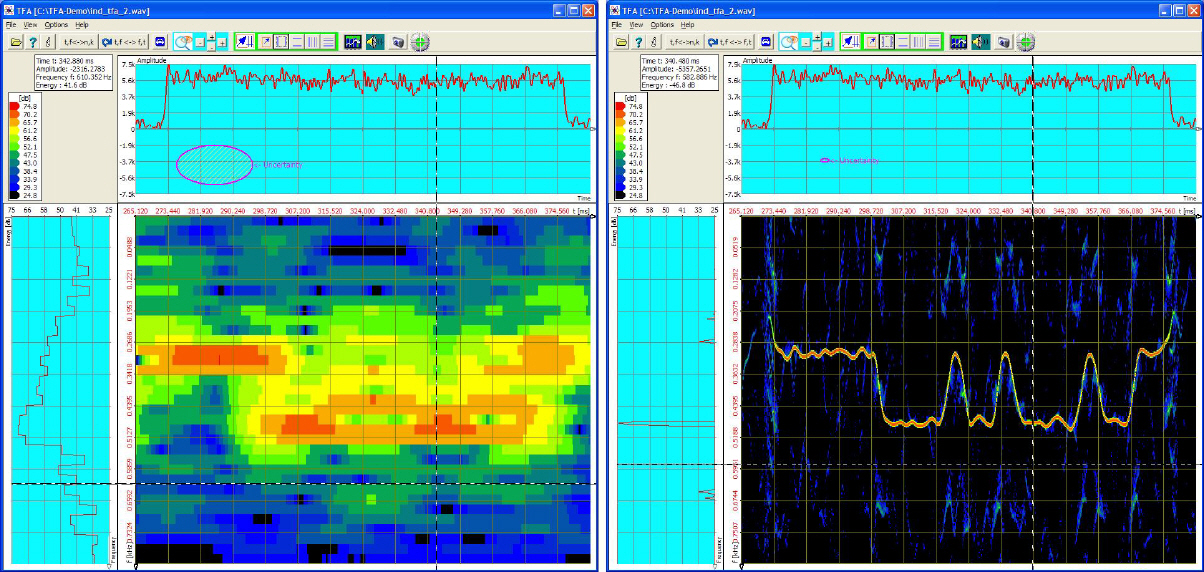Open the Options menu in left window
Screen dimensions: 1204x572
click(56, 24)
